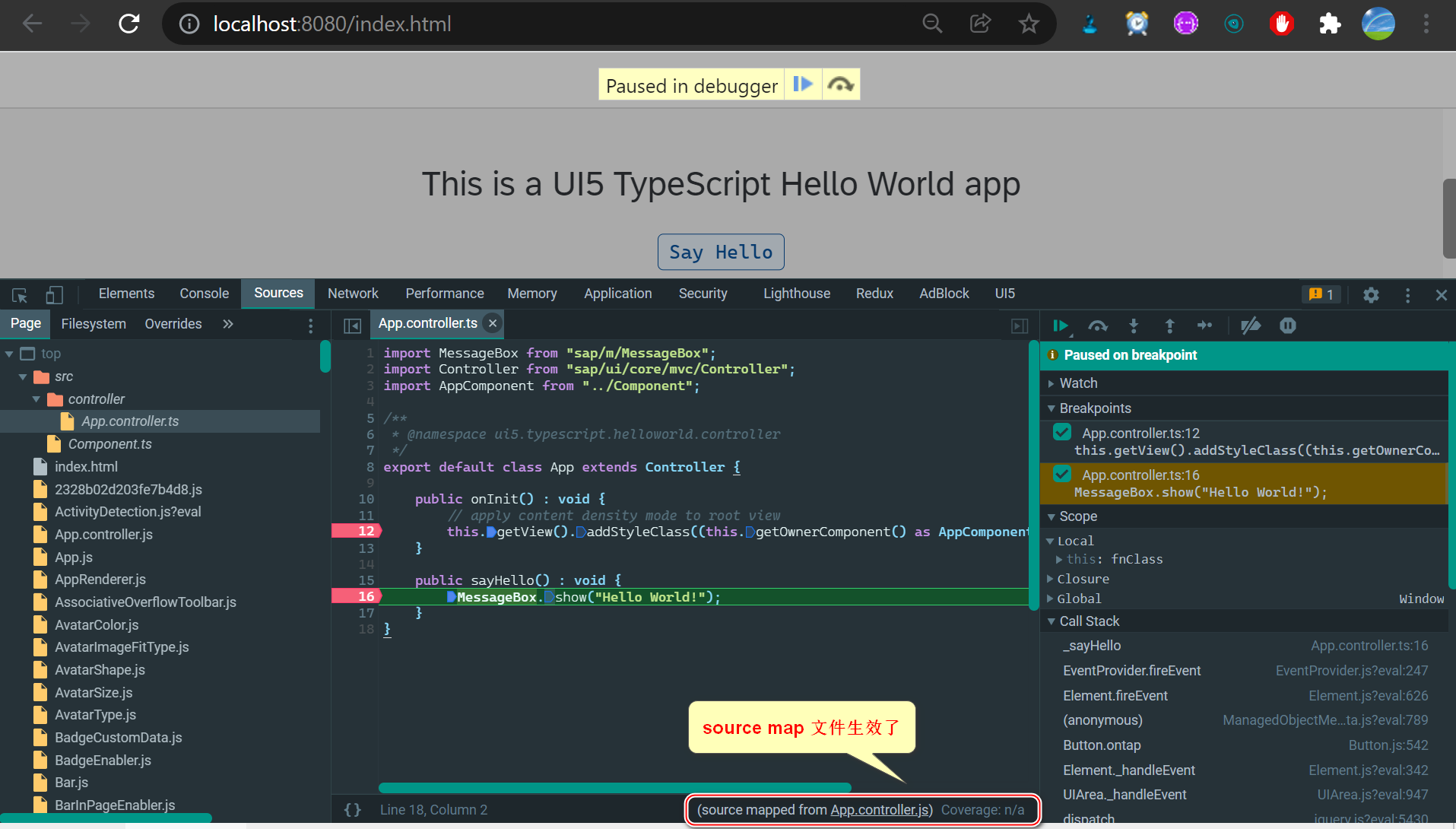Switch to the Elements tab
Image resolution: width=1456 pixels, height=829 pixels.
(x=126, y=294)
